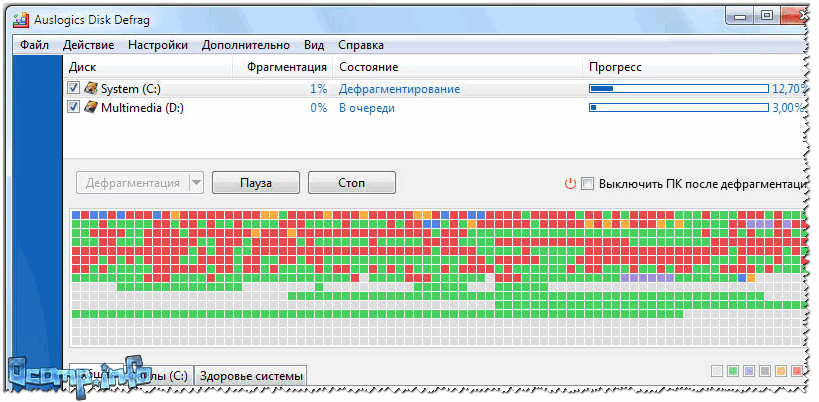819x402 pixels.
Task: Click the green legend swatch icon
Action: coord(733,371)
